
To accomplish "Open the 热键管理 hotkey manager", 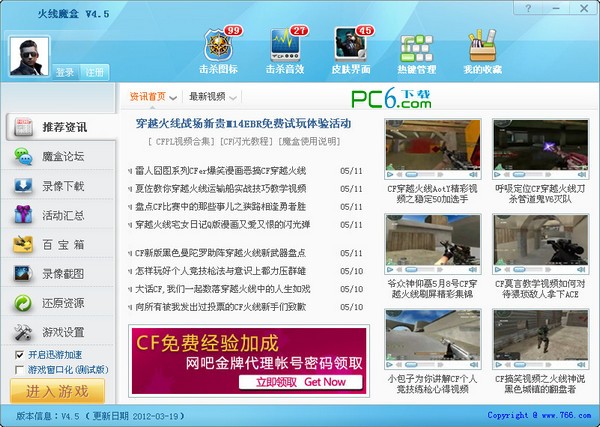I will [417, 54].
